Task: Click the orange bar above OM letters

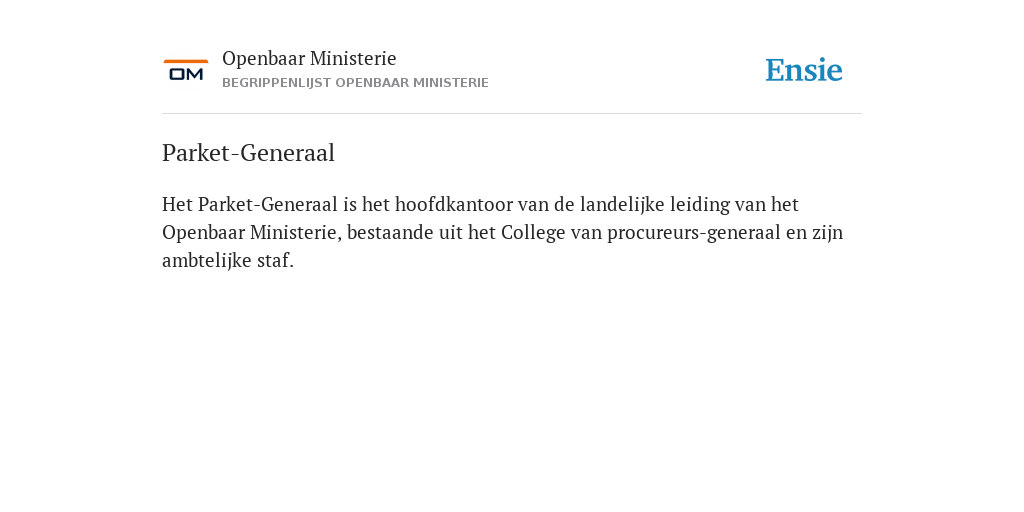Action: 186,61
